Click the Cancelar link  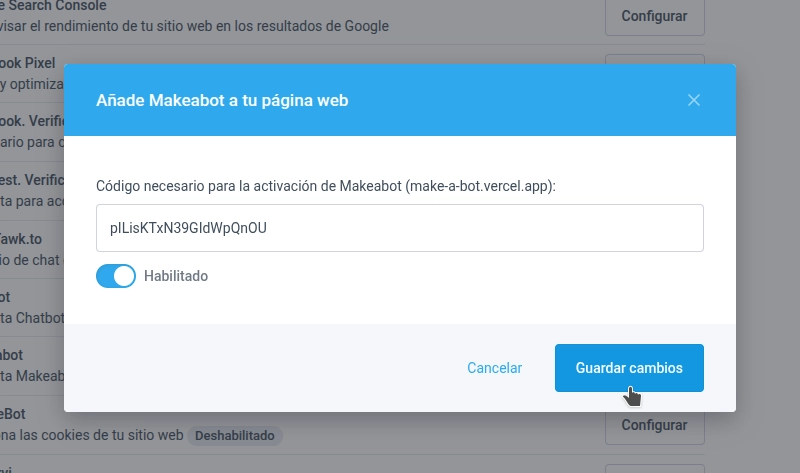[x=494, y=368]
